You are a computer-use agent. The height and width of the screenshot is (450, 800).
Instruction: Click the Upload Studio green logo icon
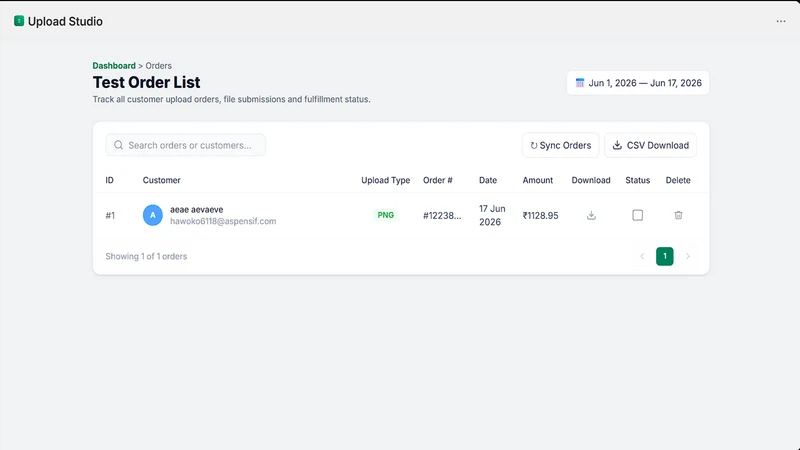pyautogui.click(x=19, y=21)
